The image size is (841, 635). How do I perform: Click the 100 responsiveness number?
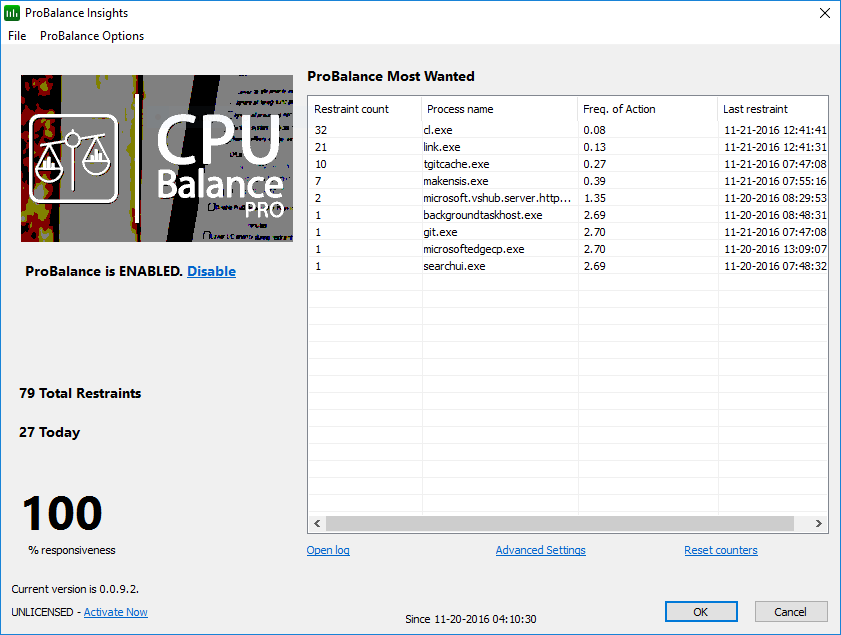(62, 513)
